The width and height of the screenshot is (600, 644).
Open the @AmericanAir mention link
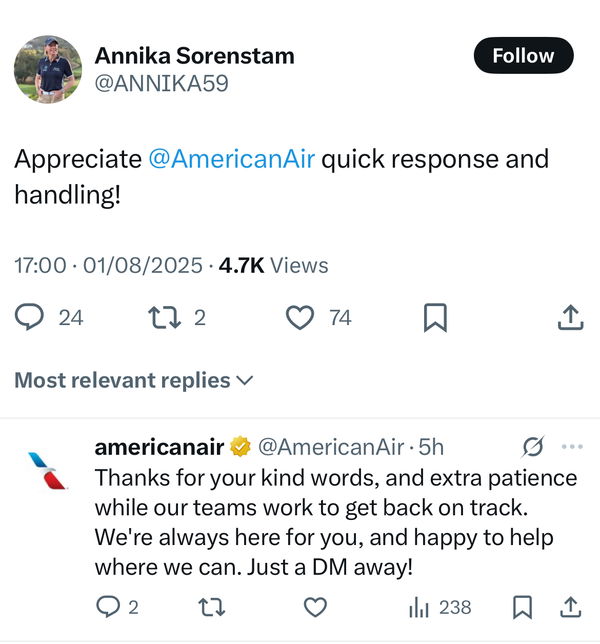232,159
